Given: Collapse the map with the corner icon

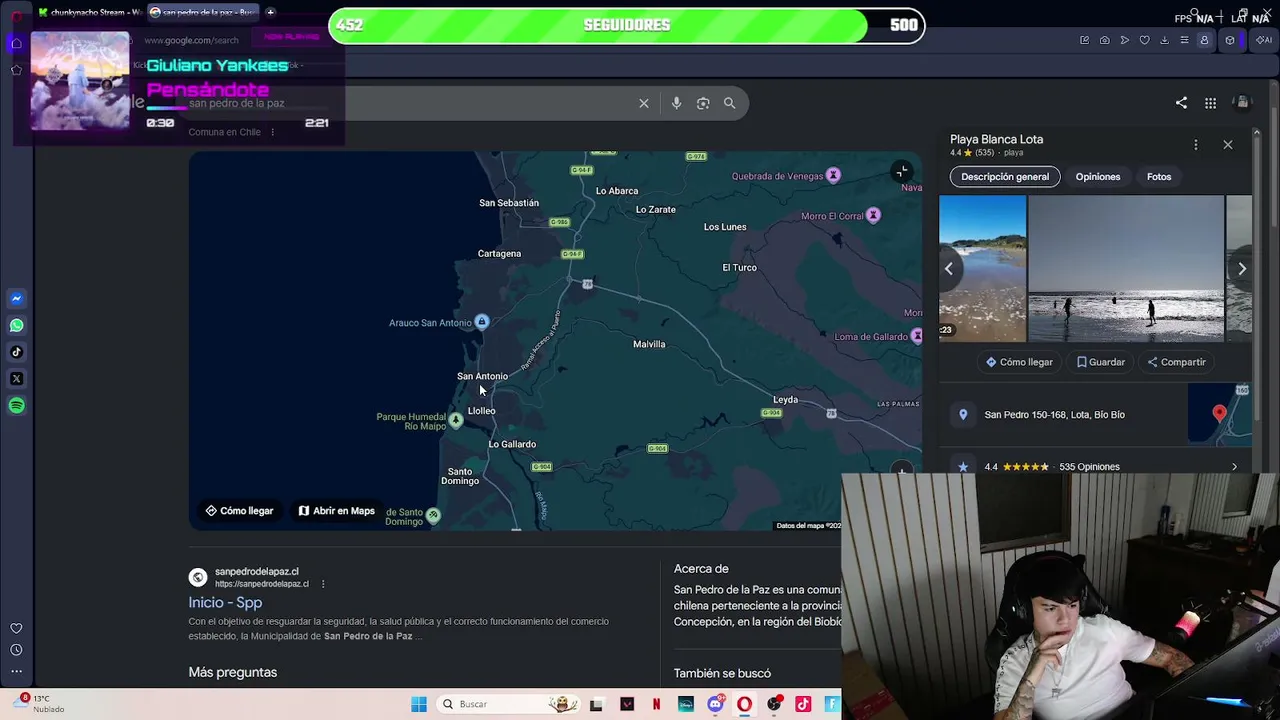Looking at the screenshot, I should pyautogui.click(x=902, y=171).
